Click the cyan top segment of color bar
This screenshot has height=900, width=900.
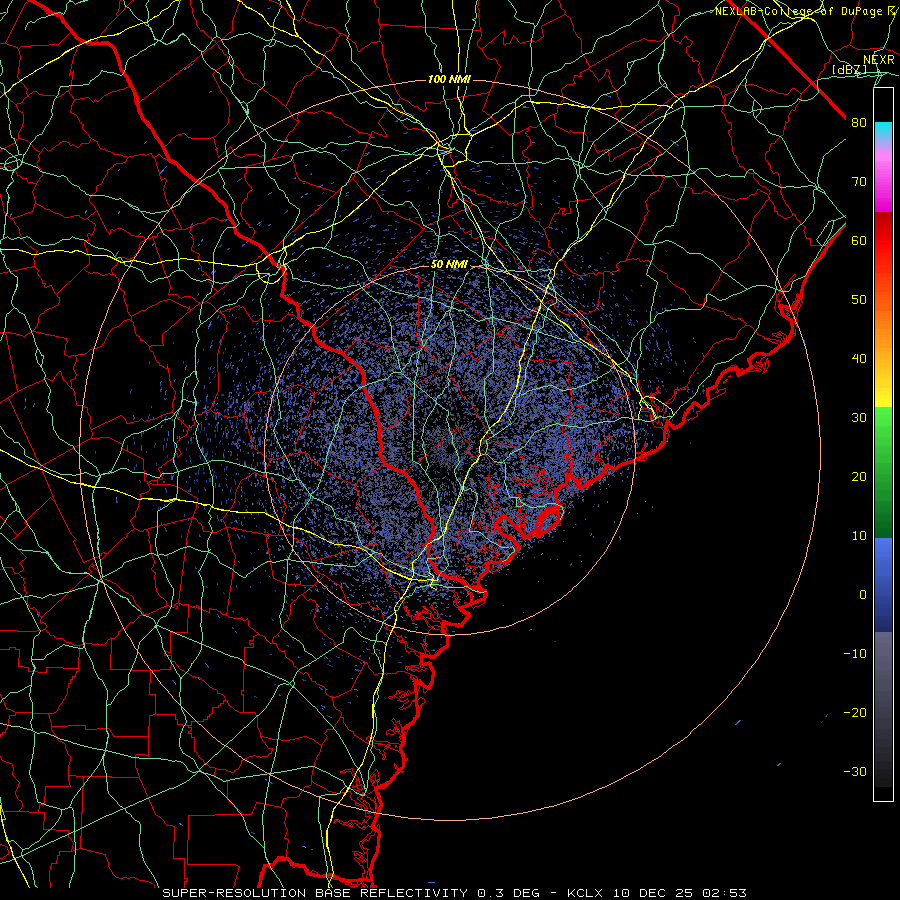(x=883, y=133)
